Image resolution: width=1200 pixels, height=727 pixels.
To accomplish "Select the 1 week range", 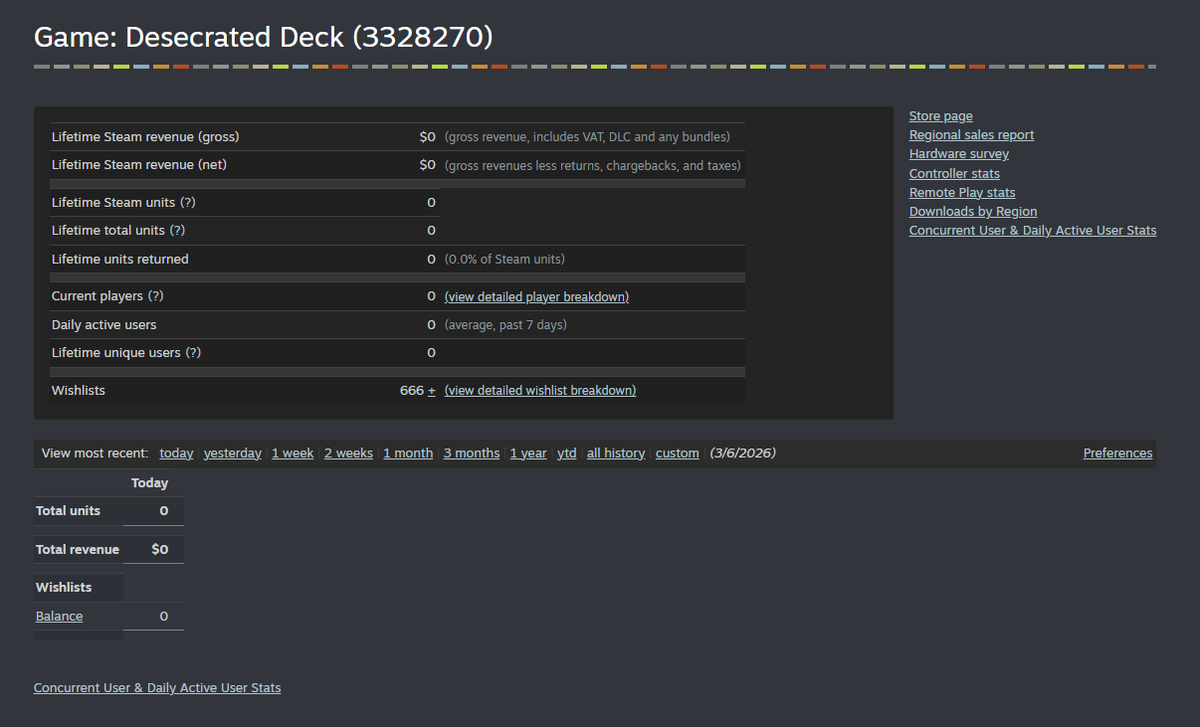I will click(x=292, y=453).
